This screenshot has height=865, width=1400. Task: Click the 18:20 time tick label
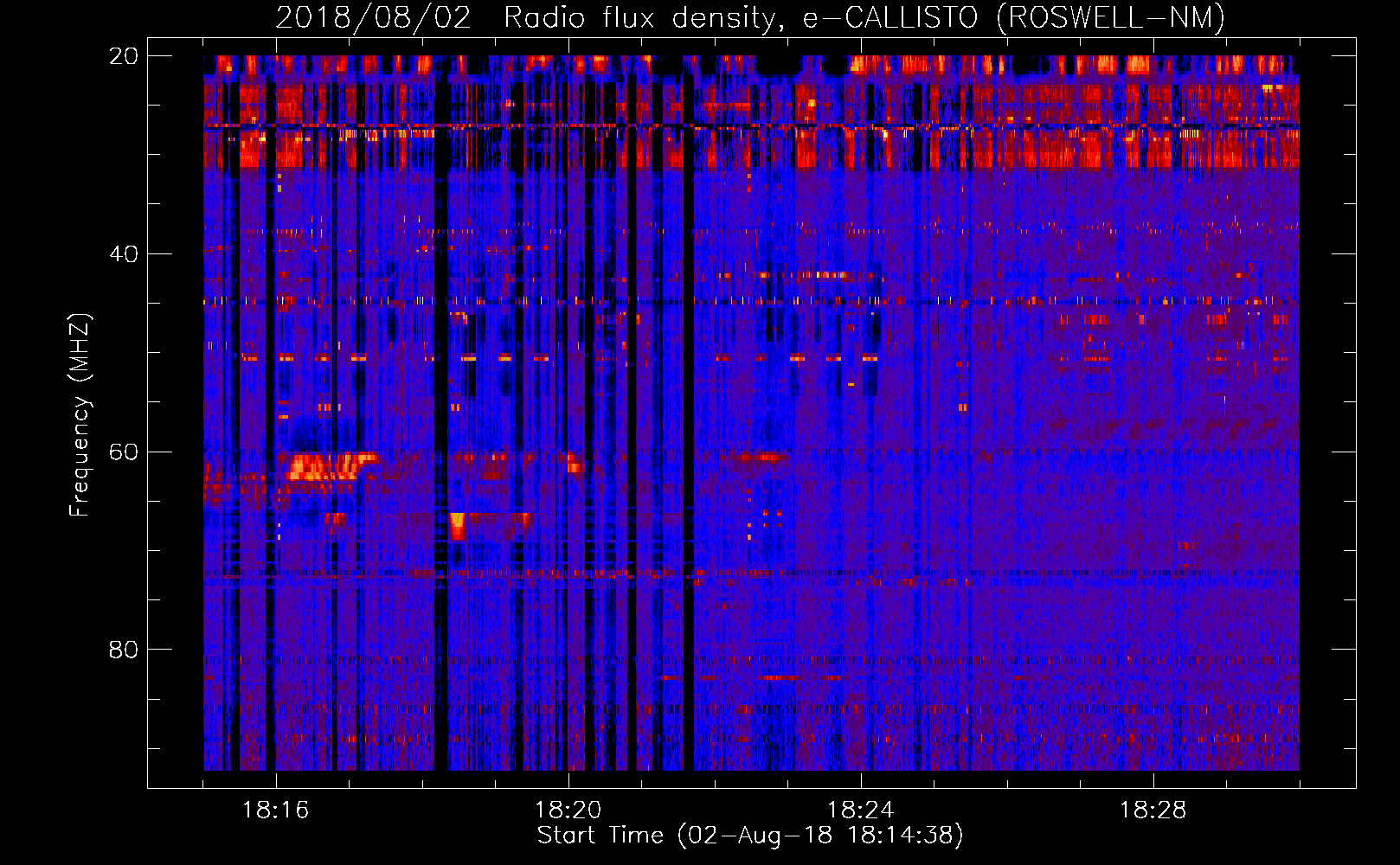point(568,810)
